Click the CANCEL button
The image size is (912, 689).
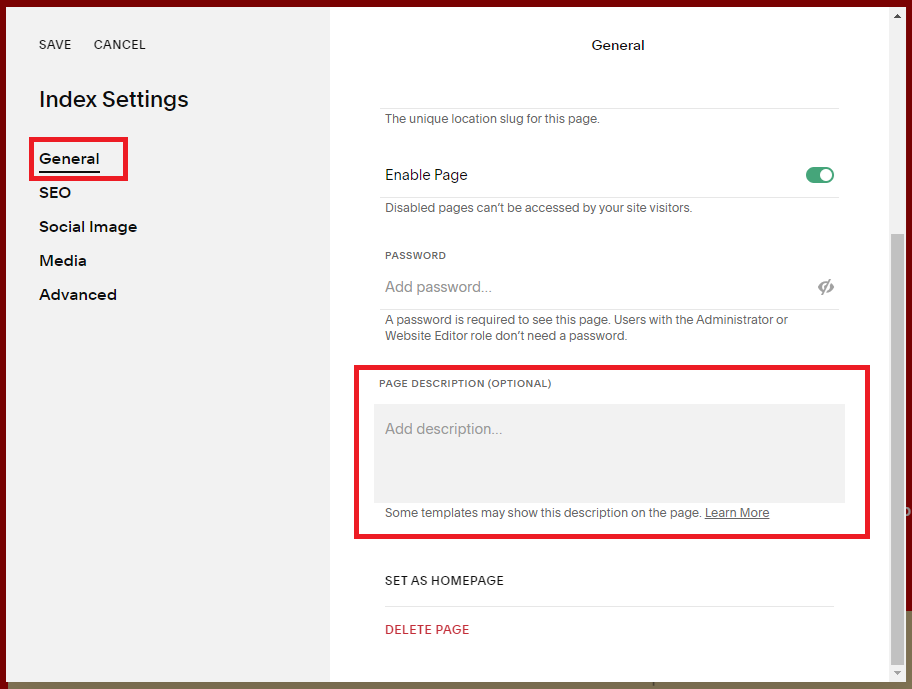pos(119,45)
